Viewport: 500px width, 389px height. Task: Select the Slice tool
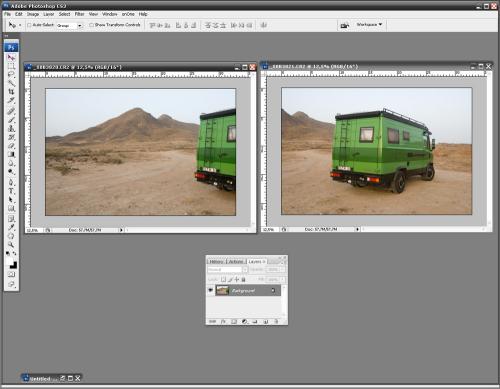point(11,100)
